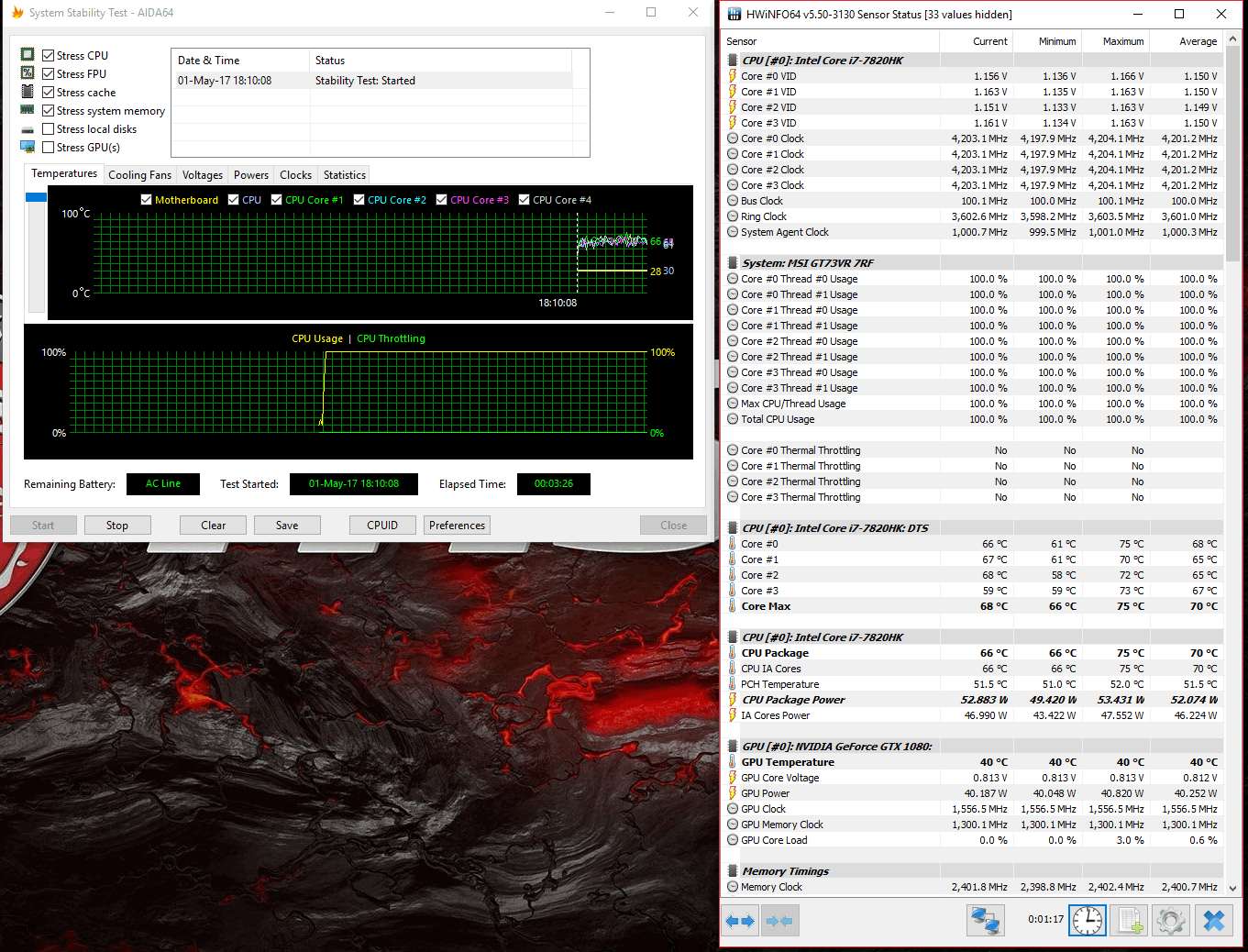Image resolution: width=1248 pixels, height=952 pixels.
Task: Open HWiNFO sensor settings gear
Action: (x=1170, y=920)
